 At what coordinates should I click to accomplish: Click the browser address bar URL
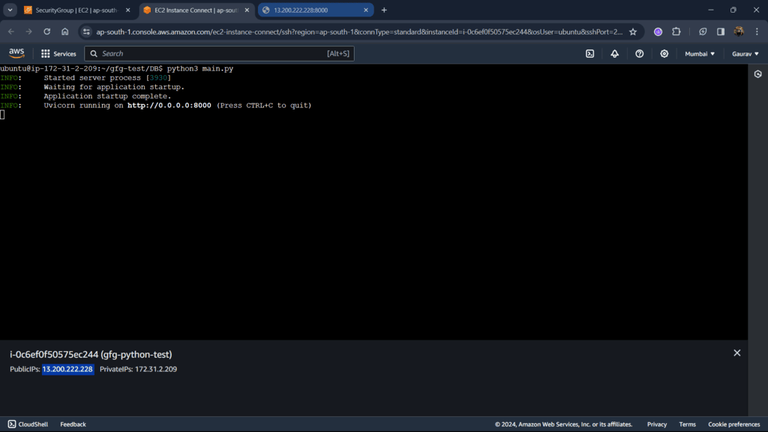click(359, 32)
